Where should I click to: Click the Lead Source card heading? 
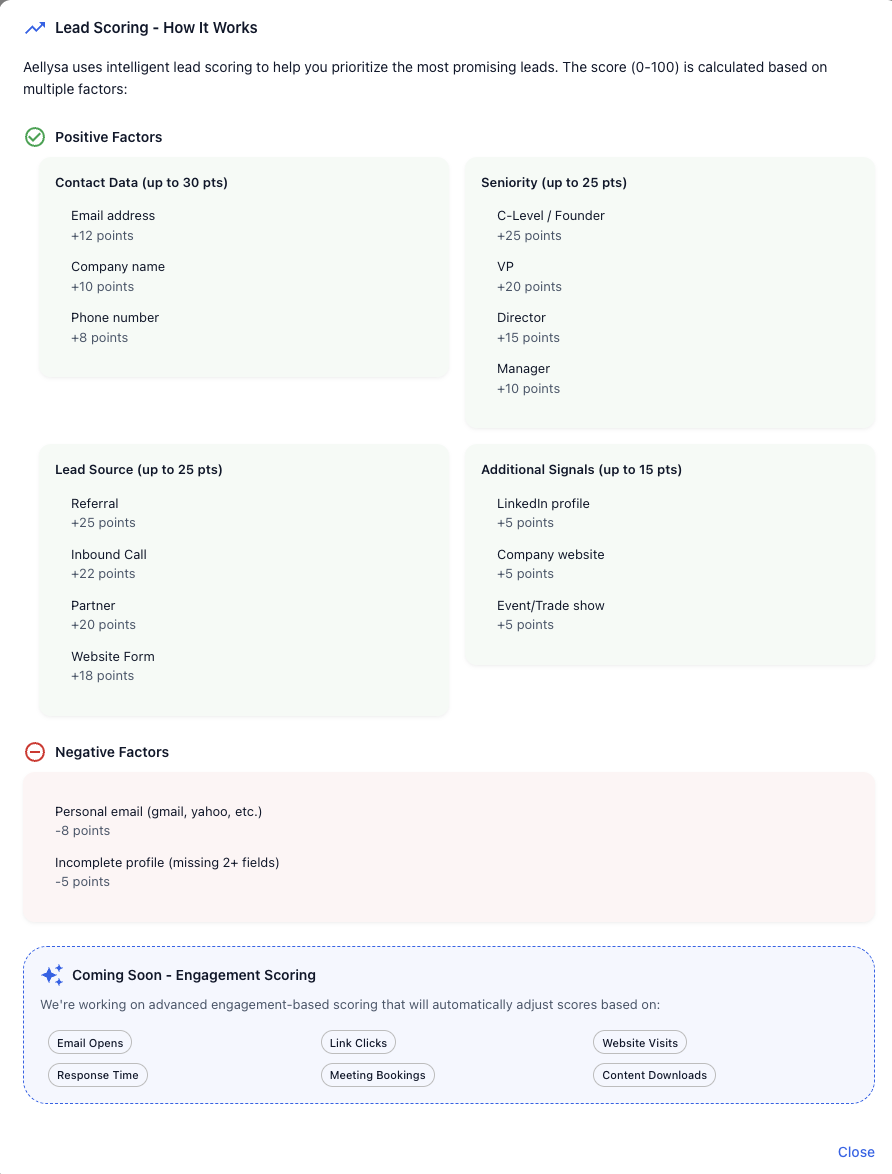139,470
